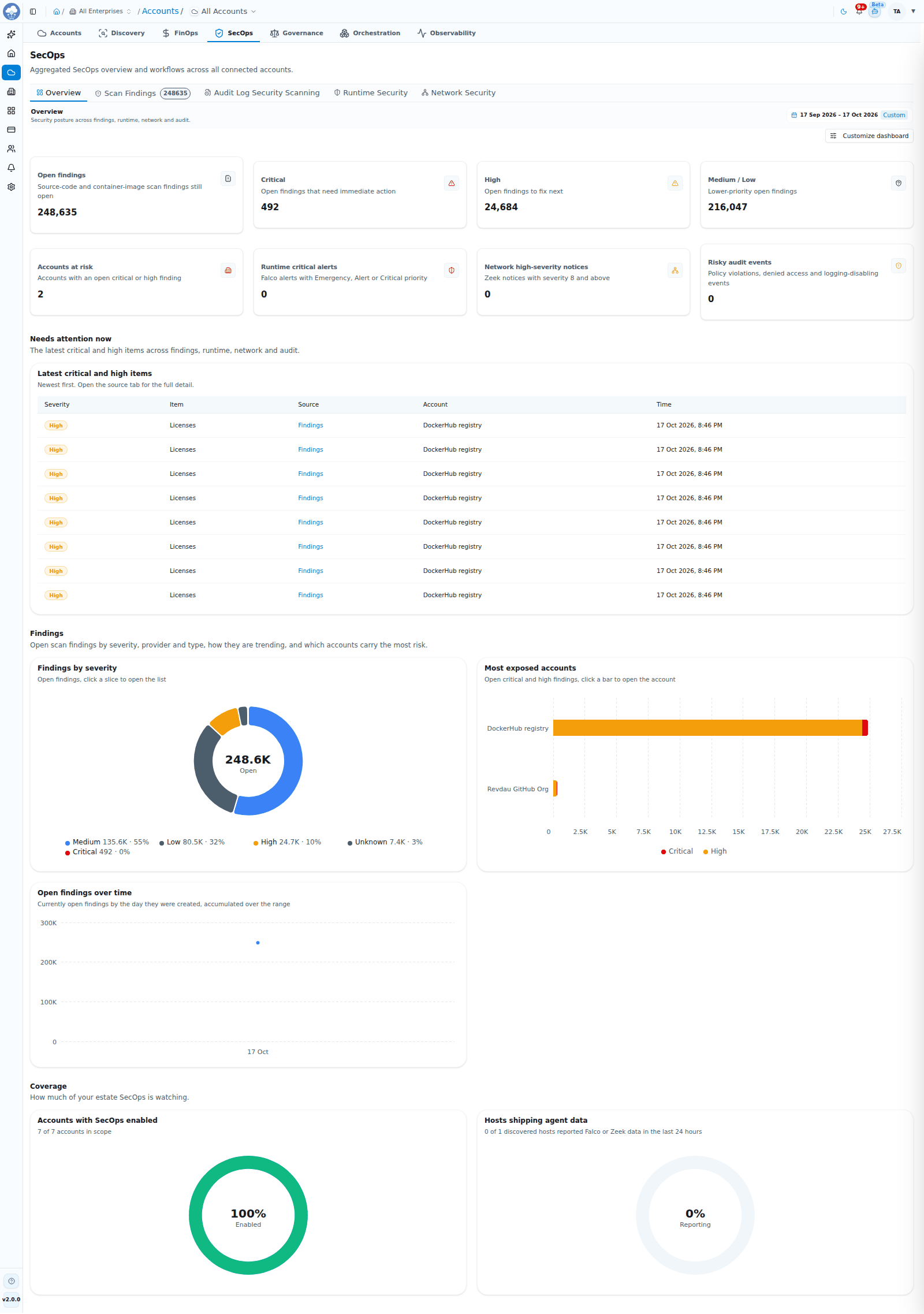Click the Accounts breadcrumb link

click(x=161, y=12)
